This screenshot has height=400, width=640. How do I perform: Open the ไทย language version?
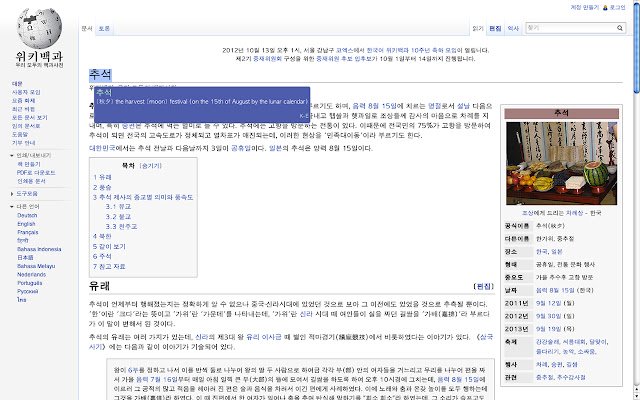click(x=22, y=300)
